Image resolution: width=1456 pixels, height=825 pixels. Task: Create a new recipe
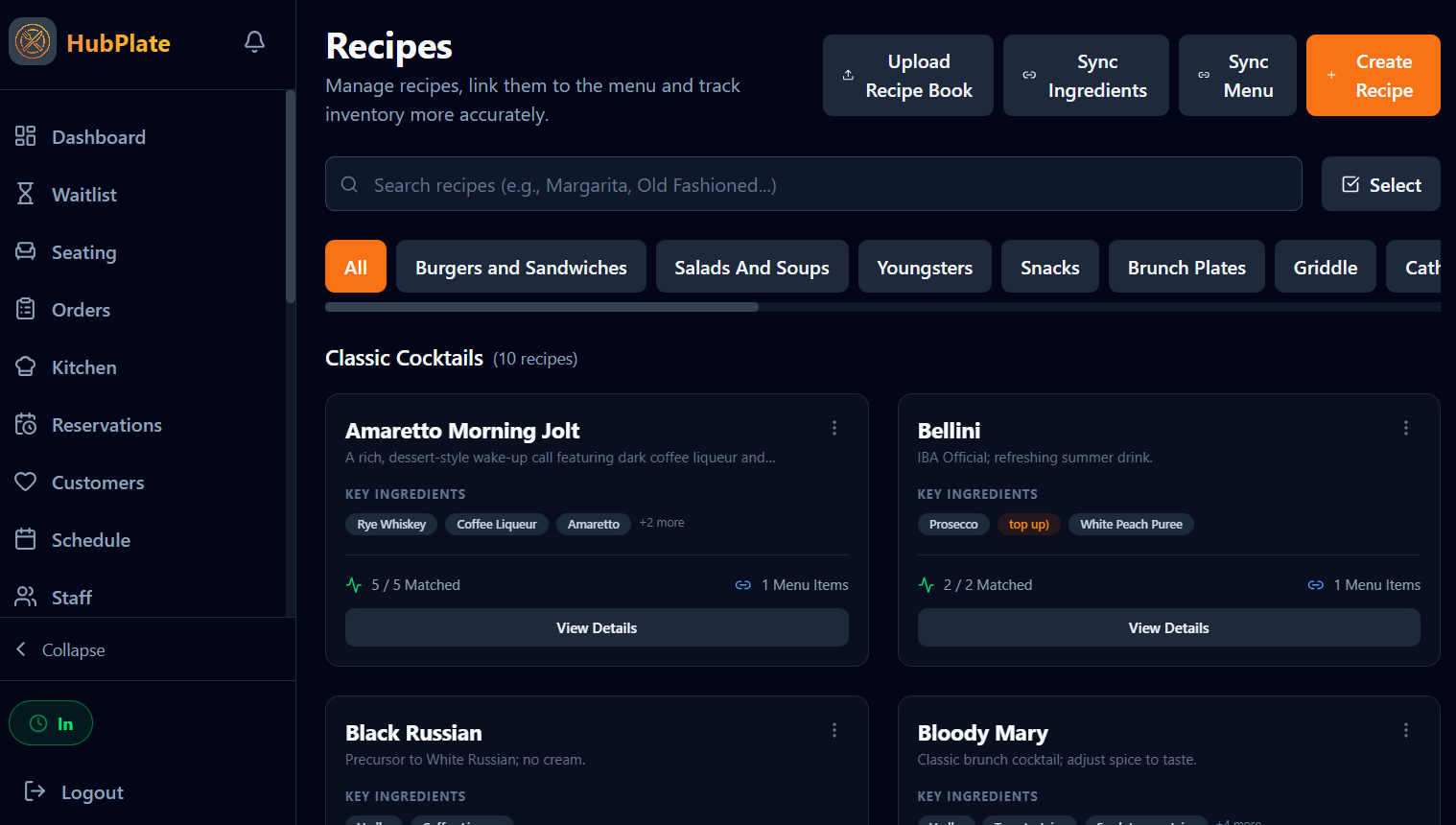(1374, 76)
